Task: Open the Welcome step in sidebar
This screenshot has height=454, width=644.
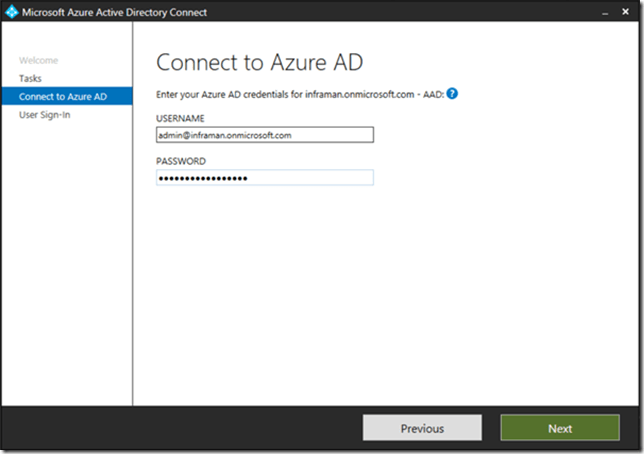Action: [x=38, y=60]
